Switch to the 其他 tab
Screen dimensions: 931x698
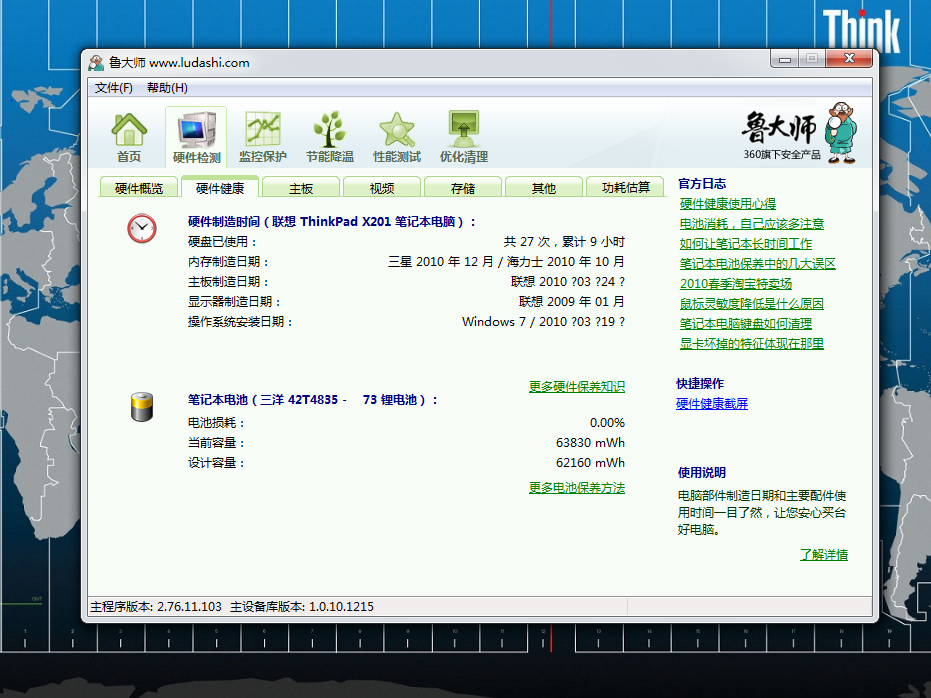point(544,188)
